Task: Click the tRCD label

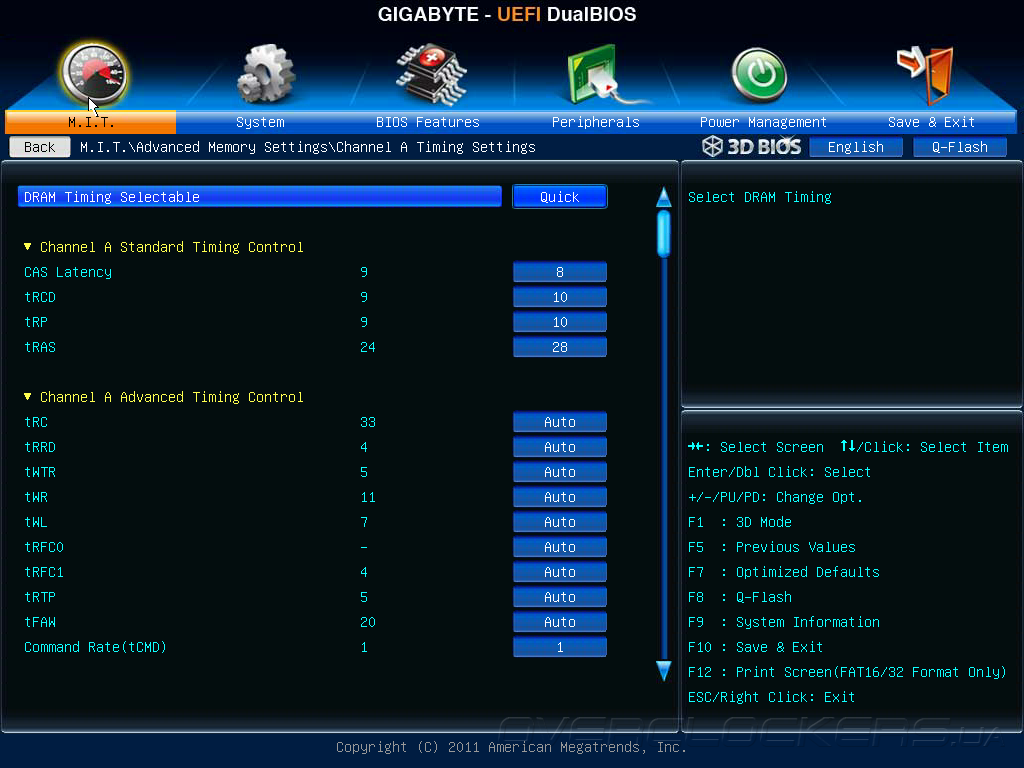Action: tap(40, 297)
